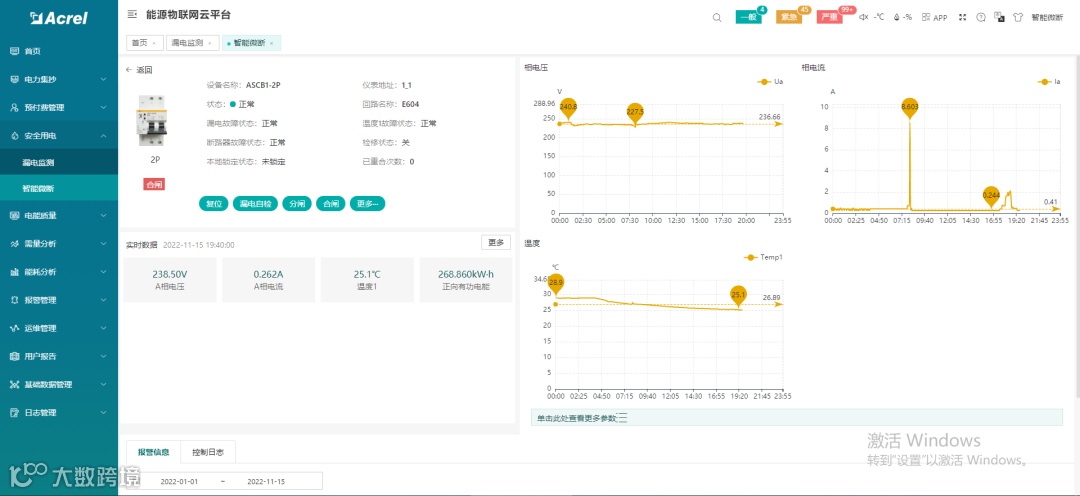This screenshot has width=1080, height=496.
Task: Expand 电力集抄 menu
Action: tap(59, 79)
